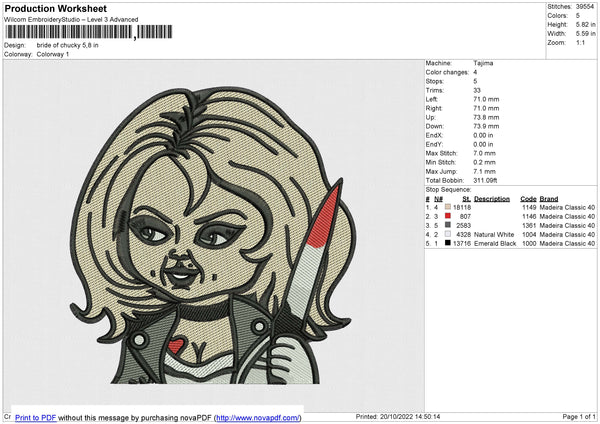The width and height of the screenshot is (600, 424).
Task: Click the barcode at the top
Action: click(89, 32)
